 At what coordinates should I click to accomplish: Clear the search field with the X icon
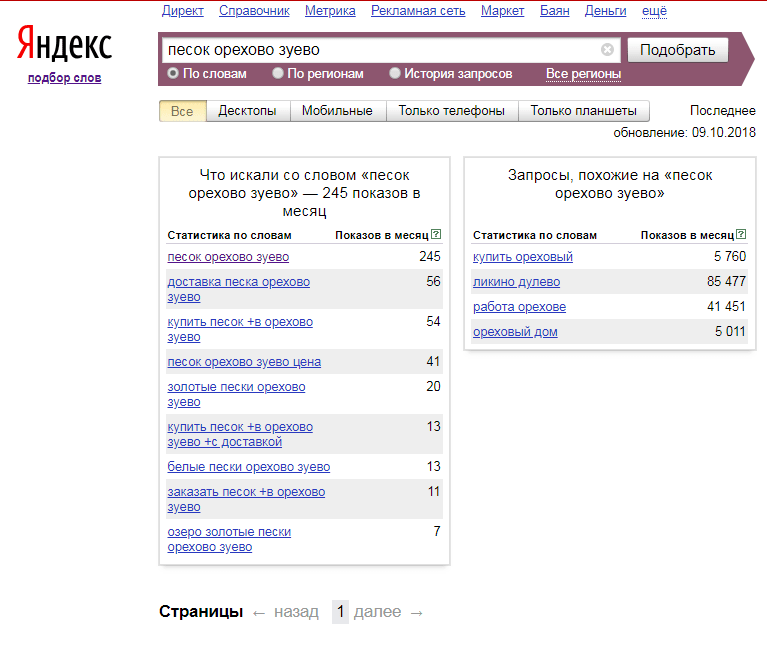[607, 49]
